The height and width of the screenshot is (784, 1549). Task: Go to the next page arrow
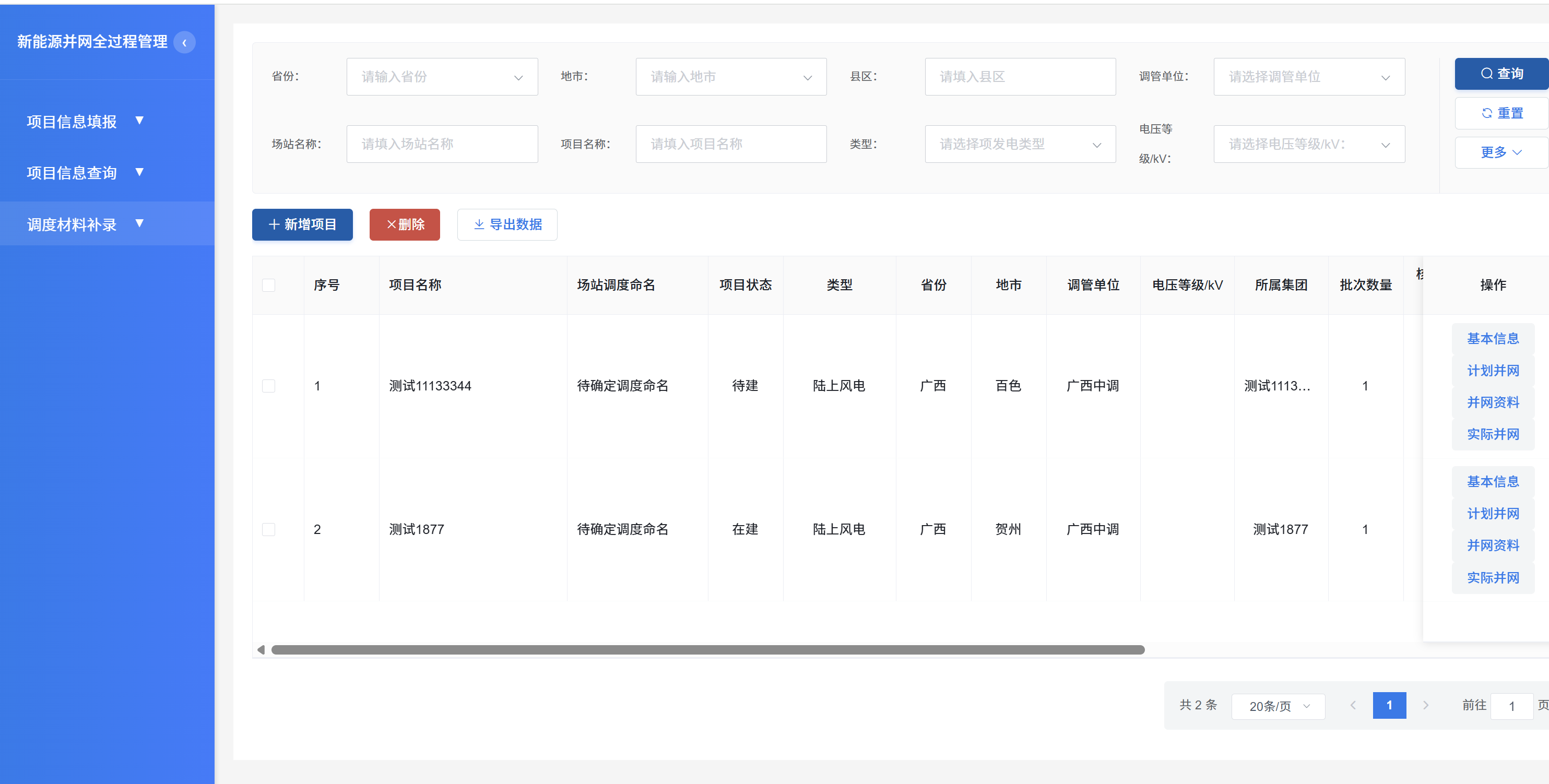click(1425, 705)
